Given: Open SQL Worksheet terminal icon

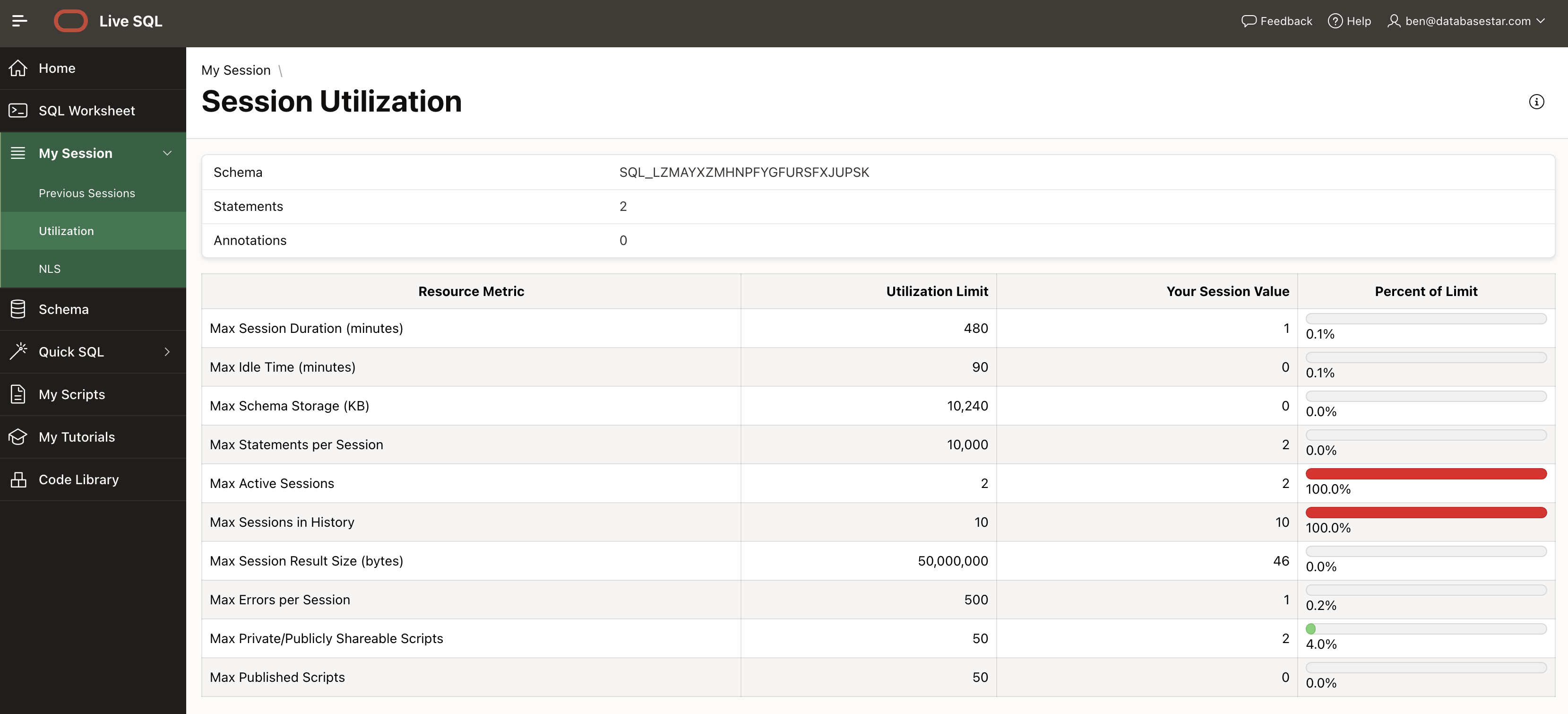Looking at the screenshot, I should 18,111.
